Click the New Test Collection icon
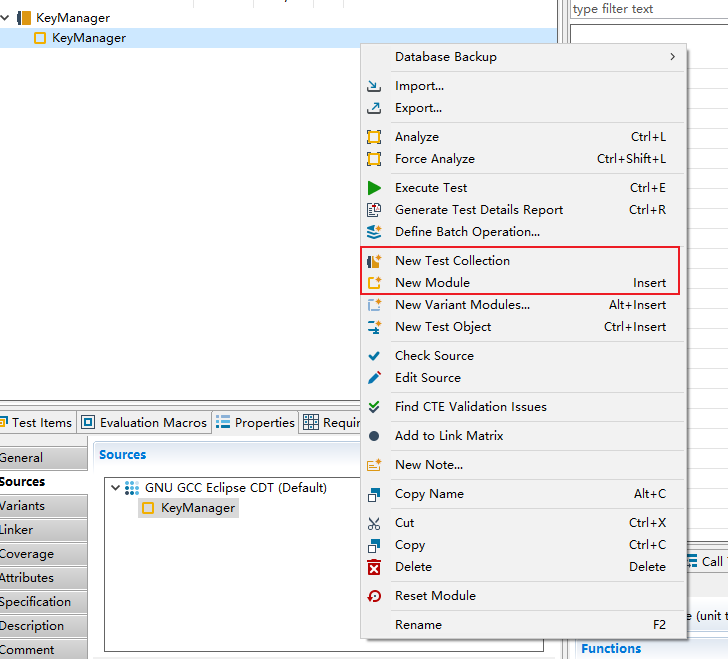728x659 pixels. [374, 261]
